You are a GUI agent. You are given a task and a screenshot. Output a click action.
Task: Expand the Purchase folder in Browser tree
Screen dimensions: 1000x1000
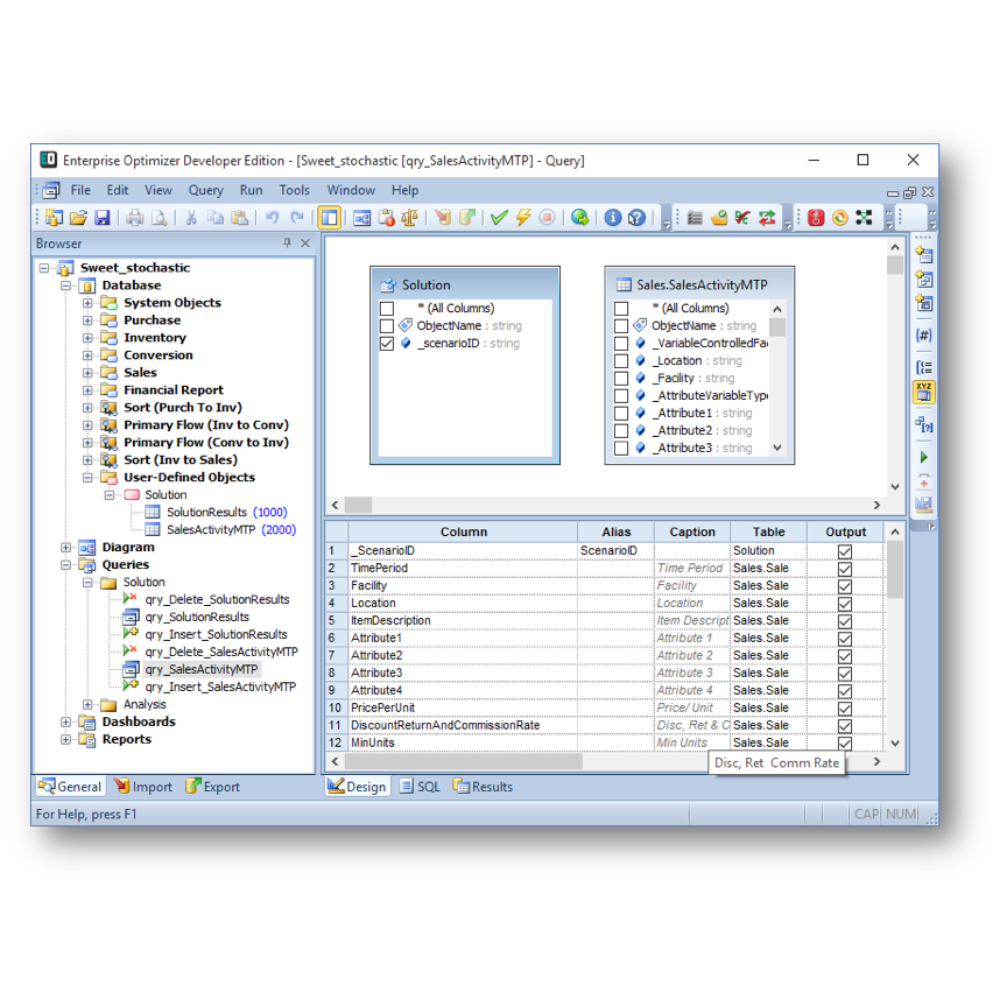pyautogui.click(x=88, y=320)
